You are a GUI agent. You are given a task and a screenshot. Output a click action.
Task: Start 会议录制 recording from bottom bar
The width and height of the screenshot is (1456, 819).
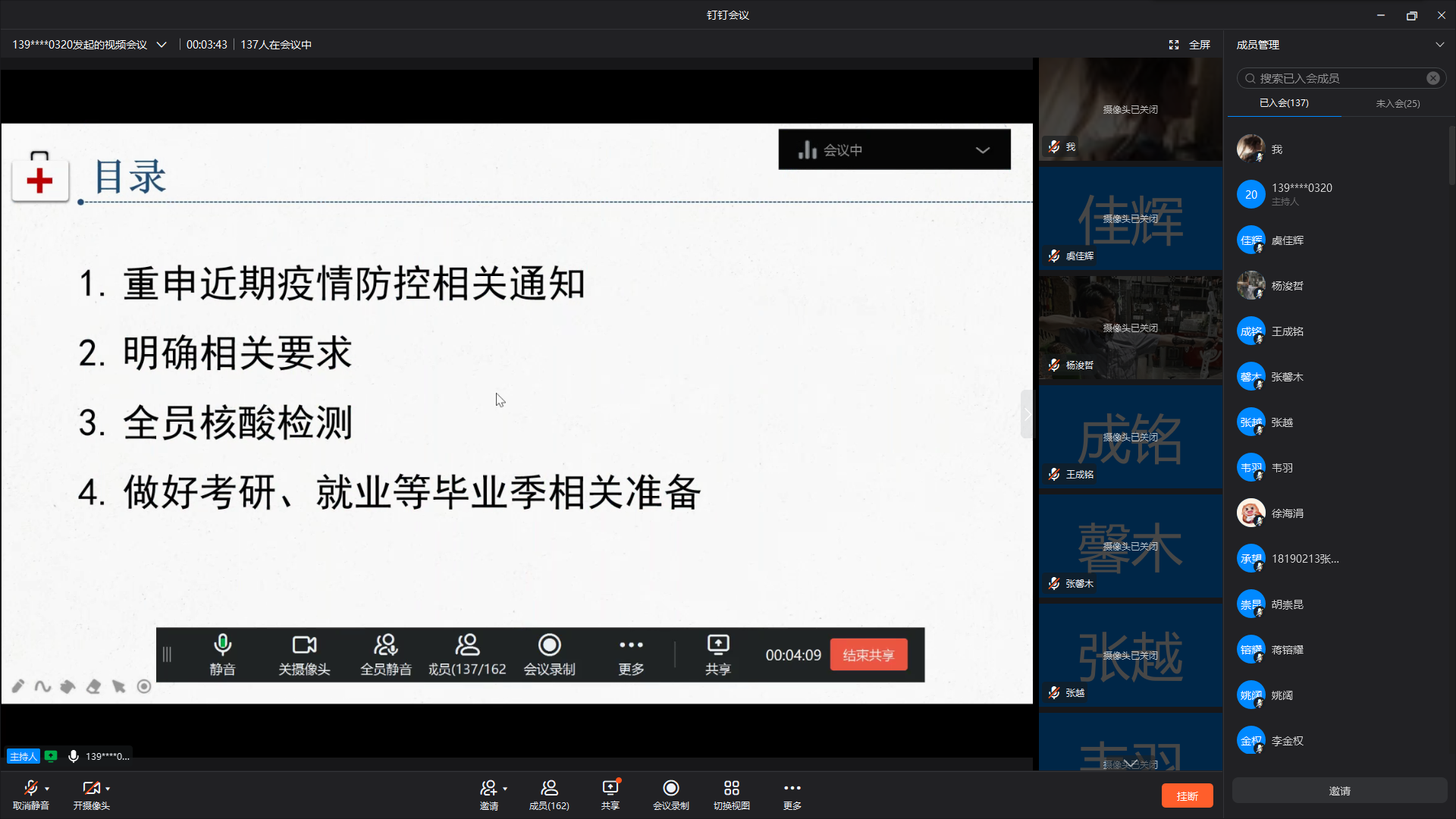pos(670,789)
